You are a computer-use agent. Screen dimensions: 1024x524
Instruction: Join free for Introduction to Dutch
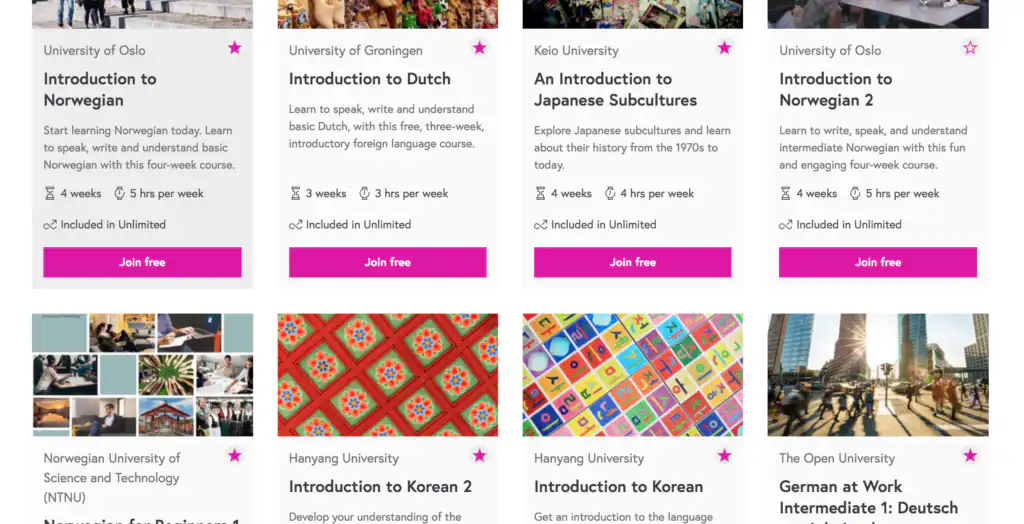(x=387, y=262)
